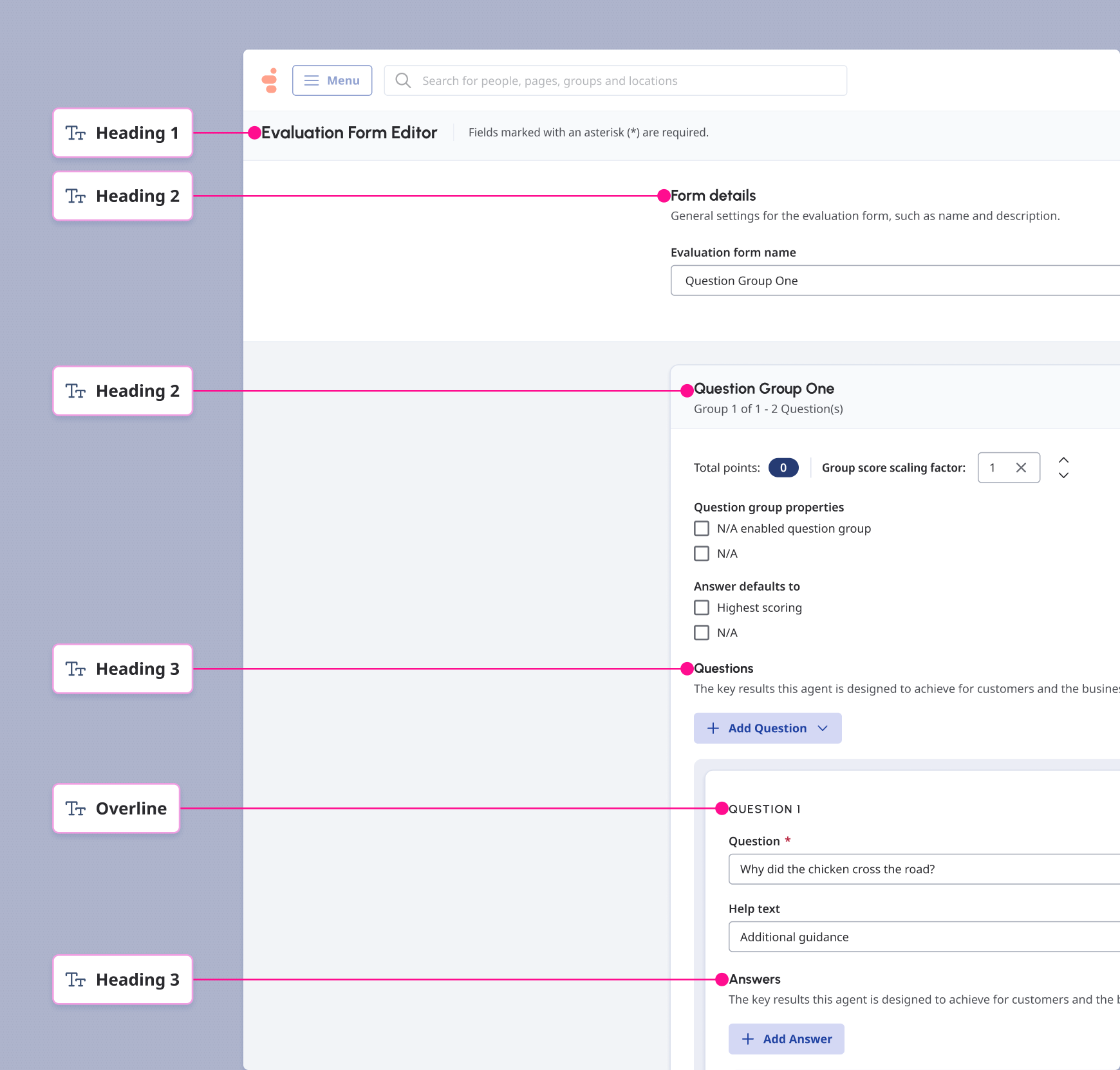Click the 'Form details' heading
1120x1070 pixels.
click(x=713, y=196)
